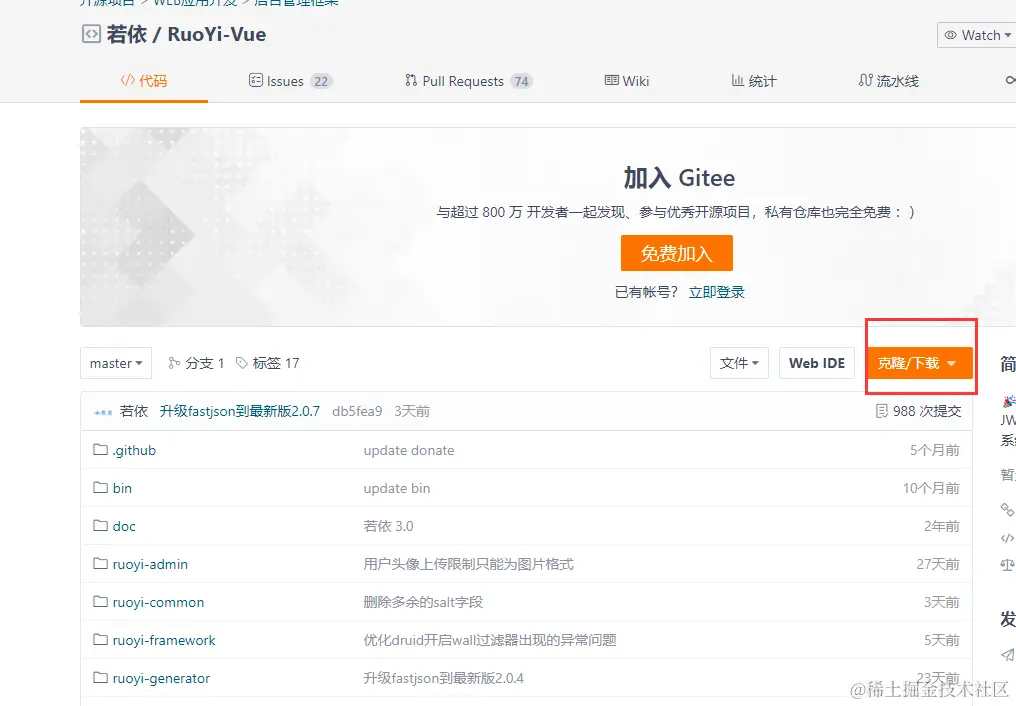This screenshot has height=706, width=1016.
Task: Open the ruoyi-generator folder
Action: coord(161,678)
